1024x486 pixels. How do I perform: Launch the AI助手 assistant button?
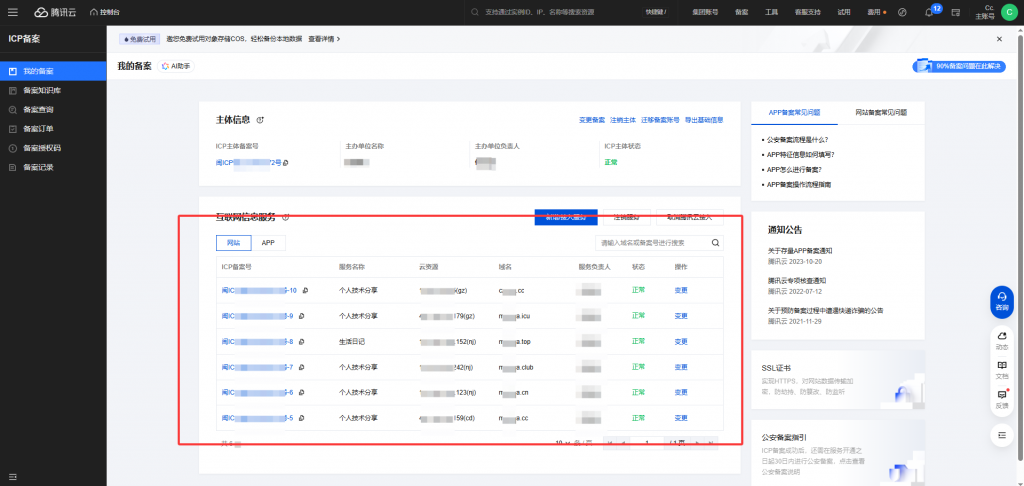click(176, 66)
